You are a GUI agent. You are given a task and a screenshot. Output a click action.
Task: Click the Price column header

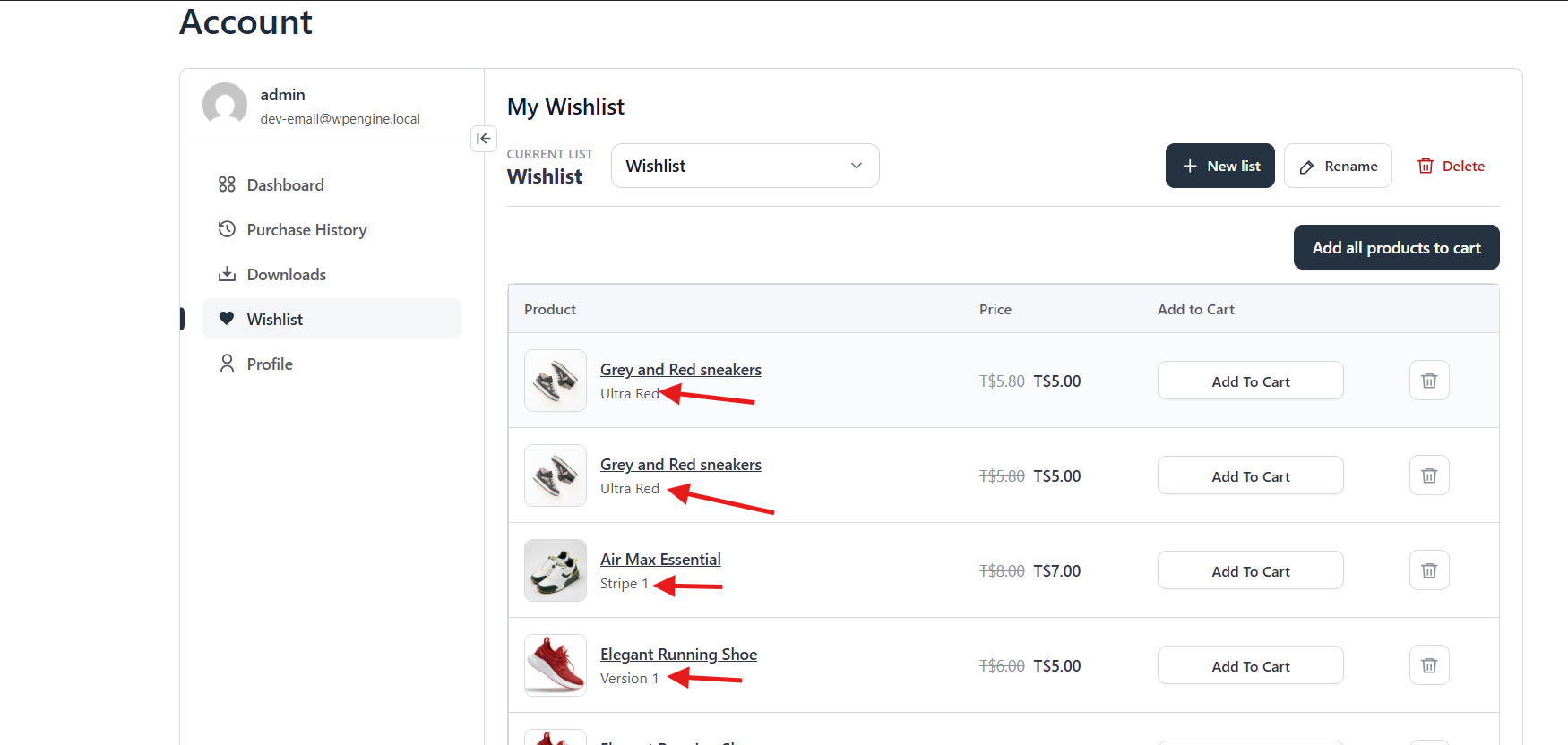click(x=995, y=309)
